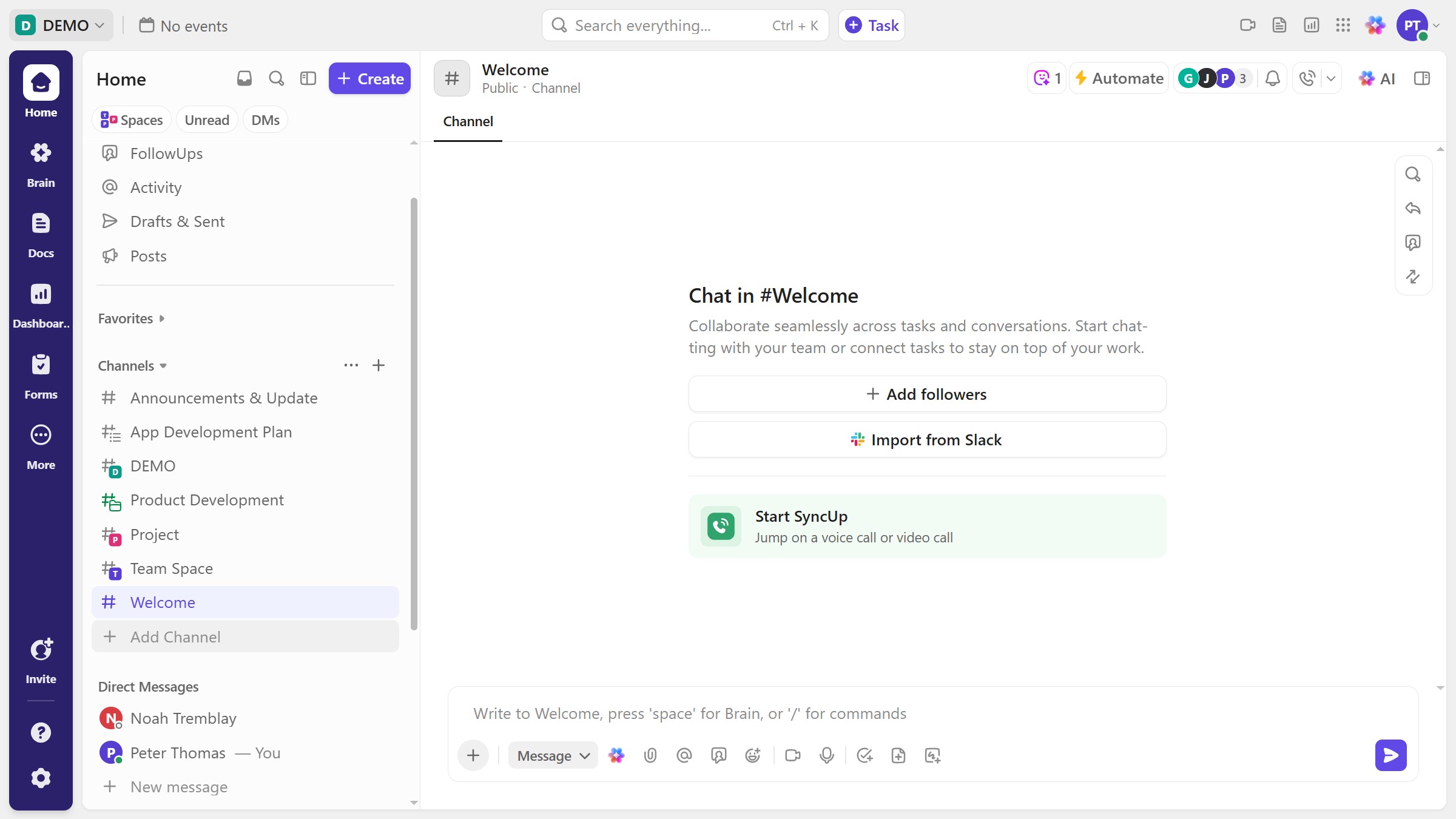Open the profile menu chevron next to PT avatar
The width and height of the screenshot is (1456, 819).
coord(1437,25)
